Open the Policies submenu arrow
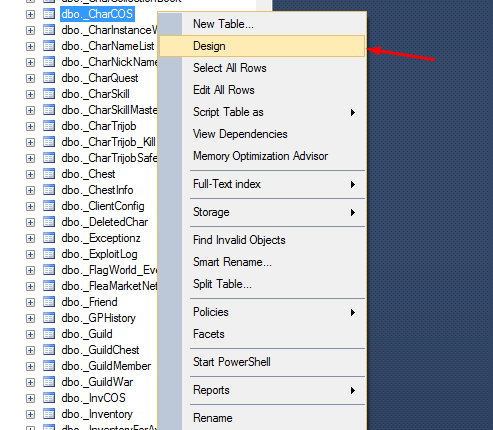The image size is (493, 430). click(353, 312)
